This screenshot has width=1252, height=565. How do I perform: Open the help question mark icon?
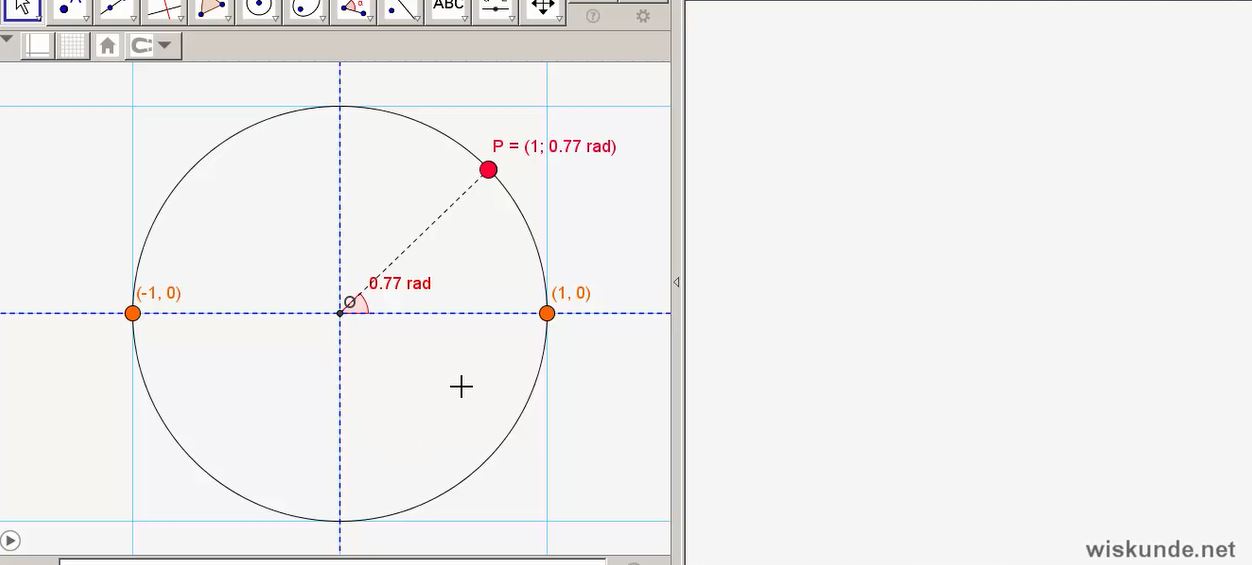point(593,16)
